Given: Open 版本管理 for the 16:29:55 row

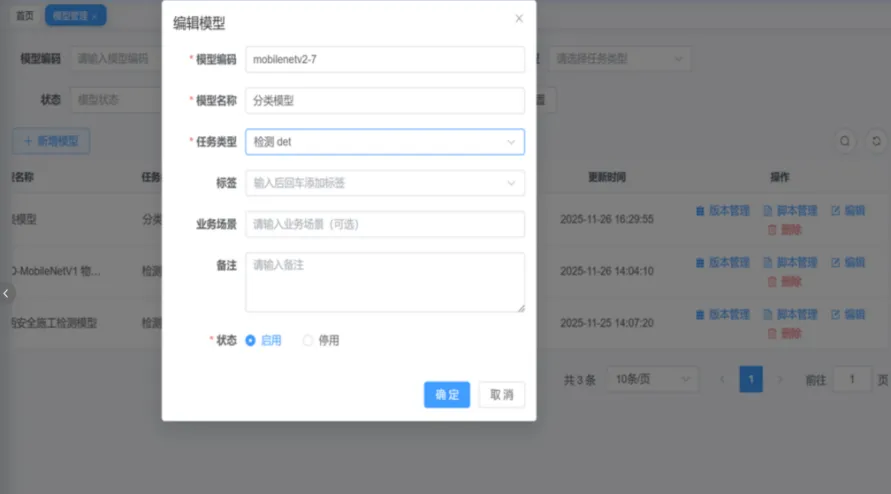Looking at the screenshot, I should coord(723,211).
